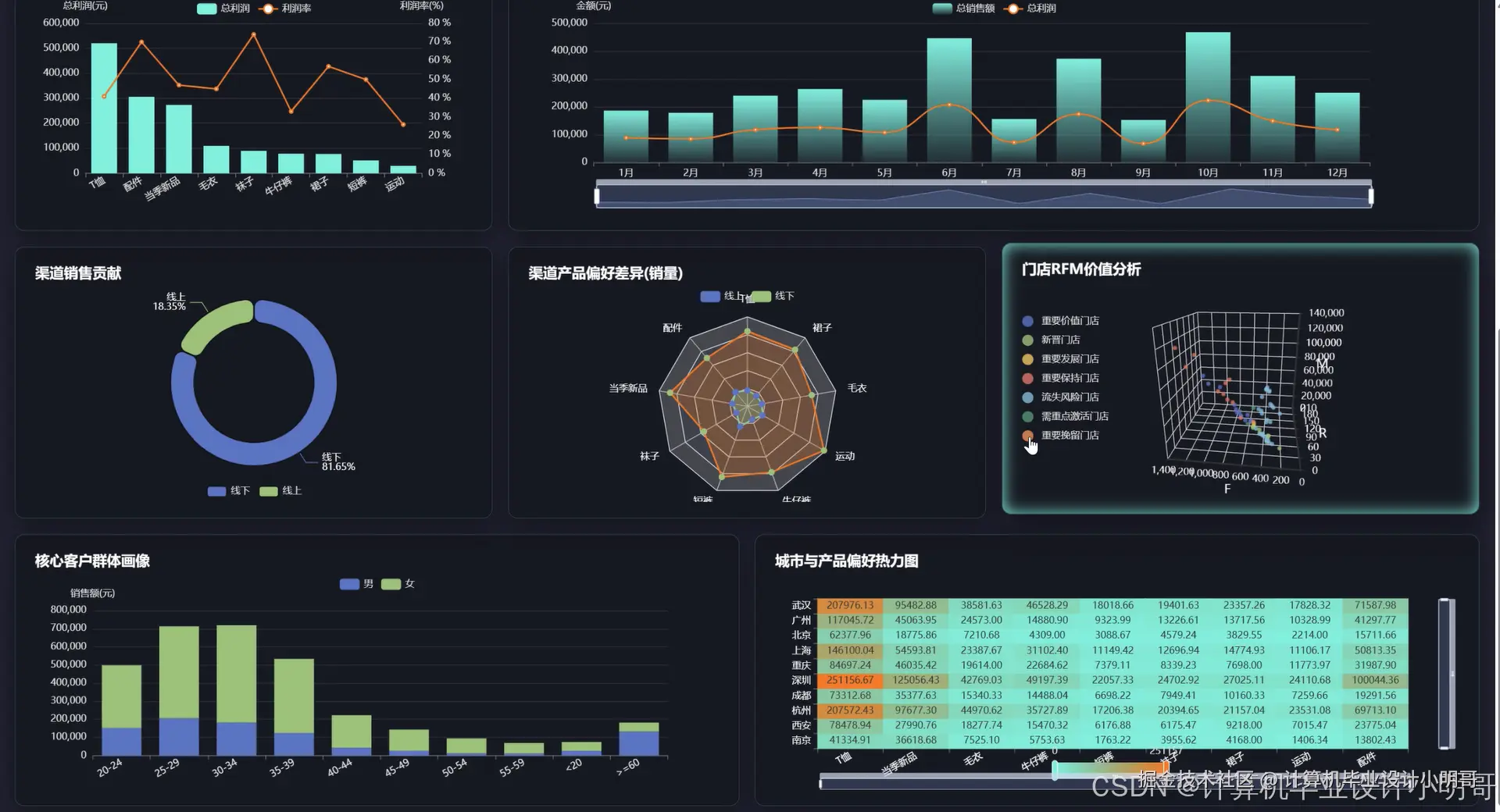
Task: Click the T恤 profit bar
Action: point(104,108)
